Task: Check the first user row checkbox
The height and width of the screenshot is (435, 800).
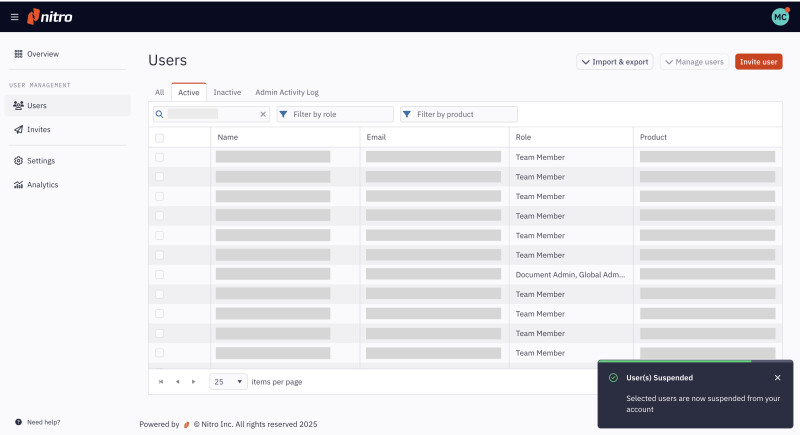Action: [x=160, y=157]
